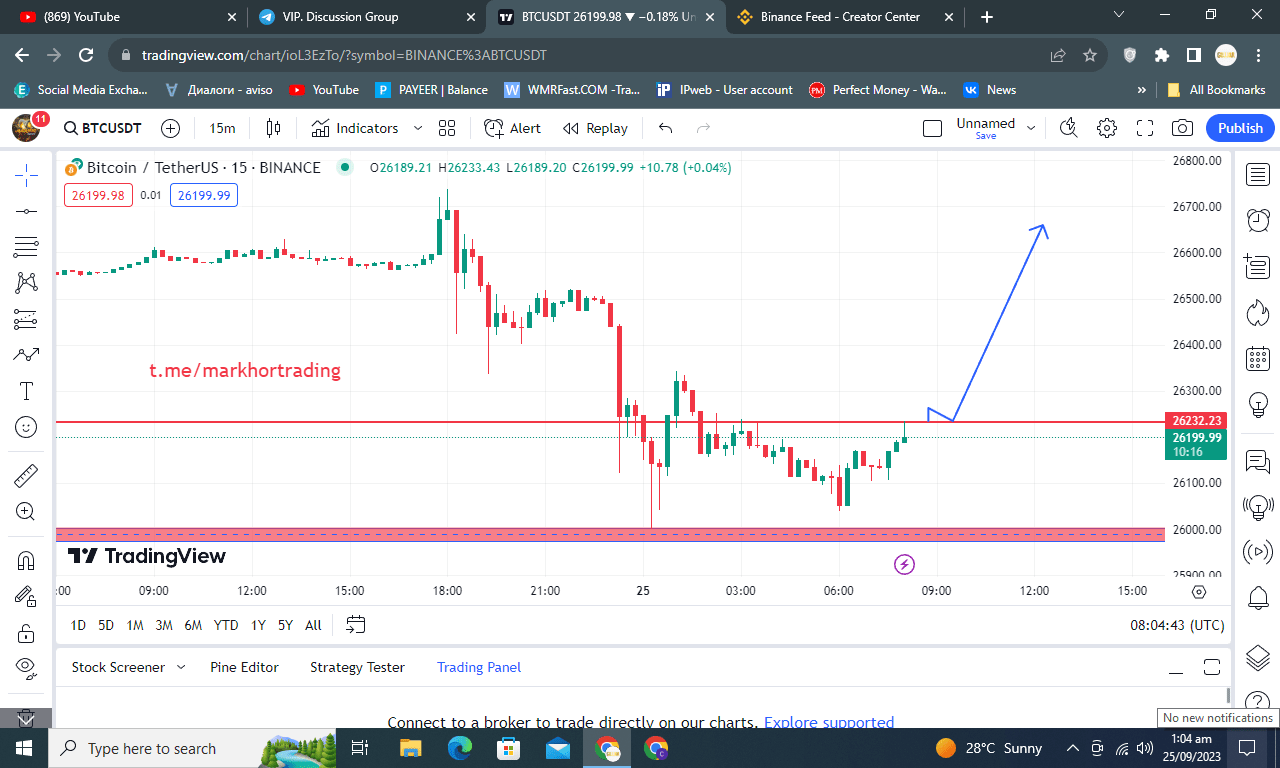Take a chart snapshot with camera icon
Viewport: 1280px width, 768px height.
(x=1182, y=128)
